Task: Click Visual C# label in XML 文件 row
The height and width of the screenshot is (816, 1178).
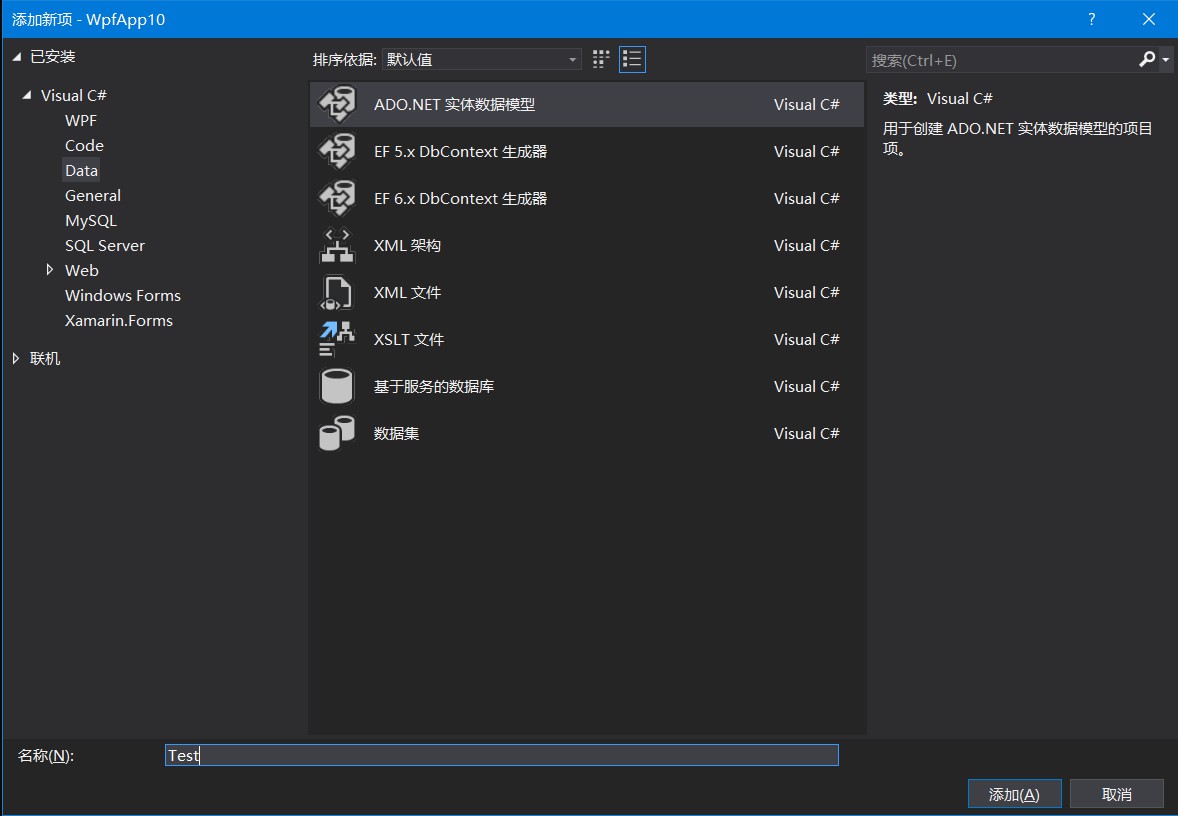Action: tap(806, 292)
